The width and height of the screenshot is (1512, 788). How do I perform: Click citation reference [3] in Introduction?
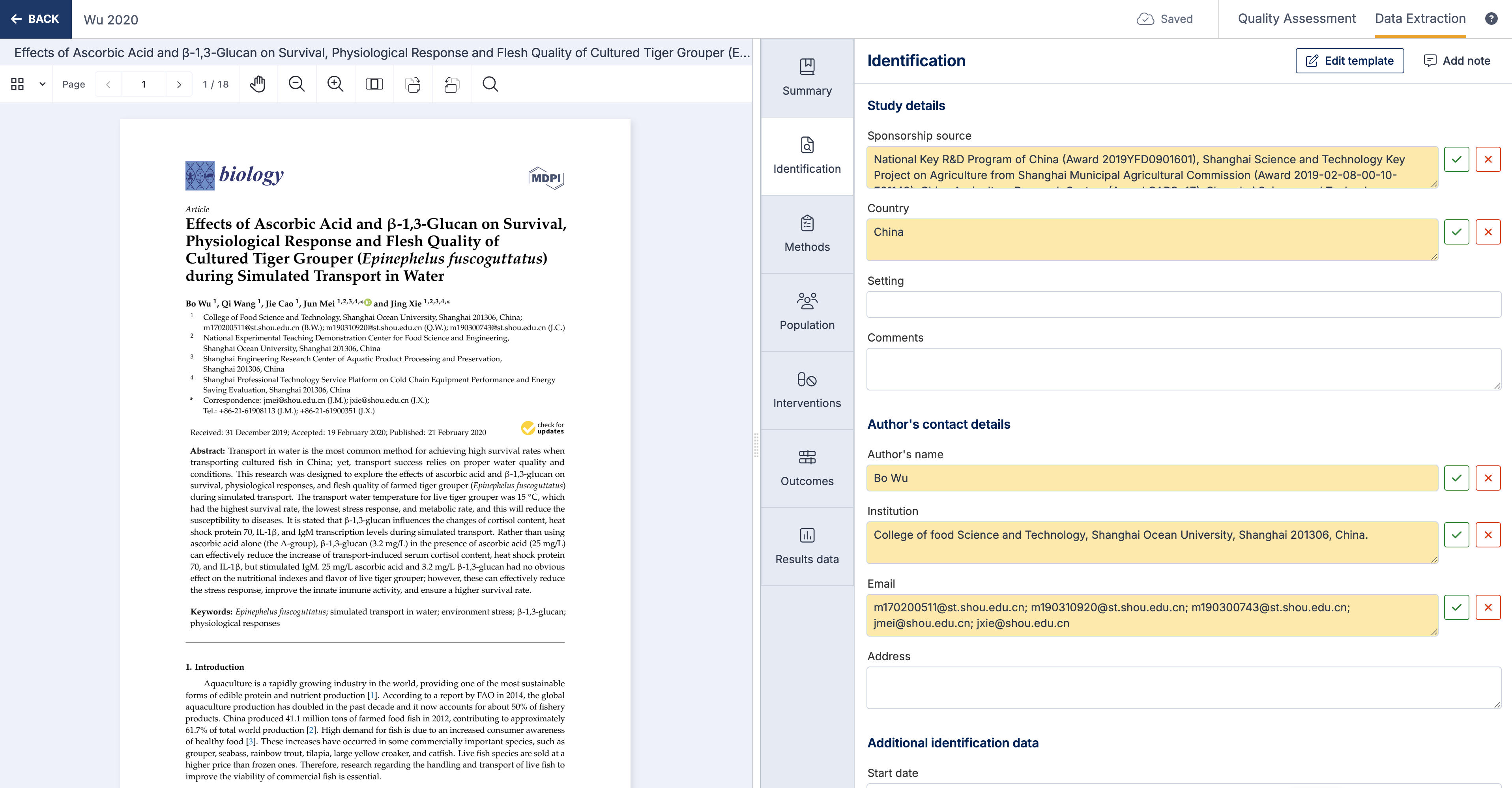(x=251, y=741)
